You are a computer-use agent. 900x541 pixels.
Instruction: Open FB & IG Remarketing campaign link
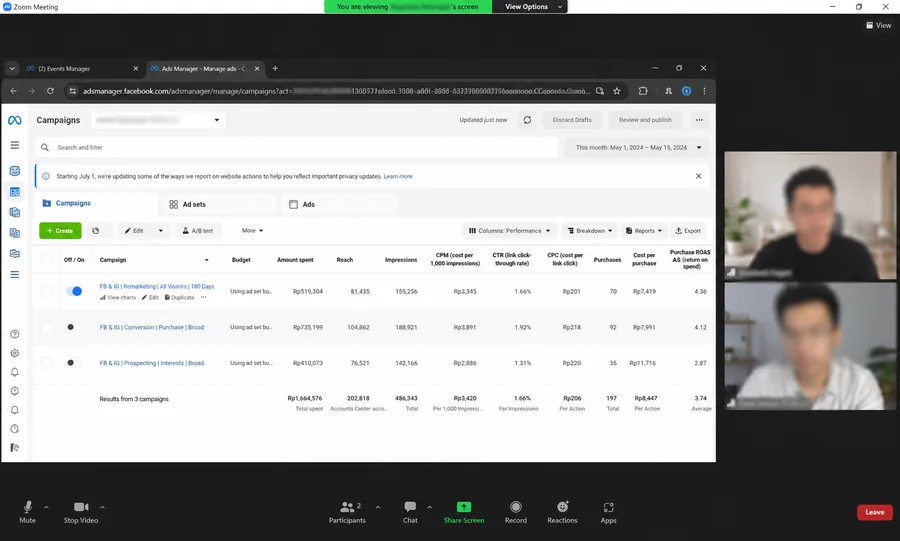click(157, 286)
